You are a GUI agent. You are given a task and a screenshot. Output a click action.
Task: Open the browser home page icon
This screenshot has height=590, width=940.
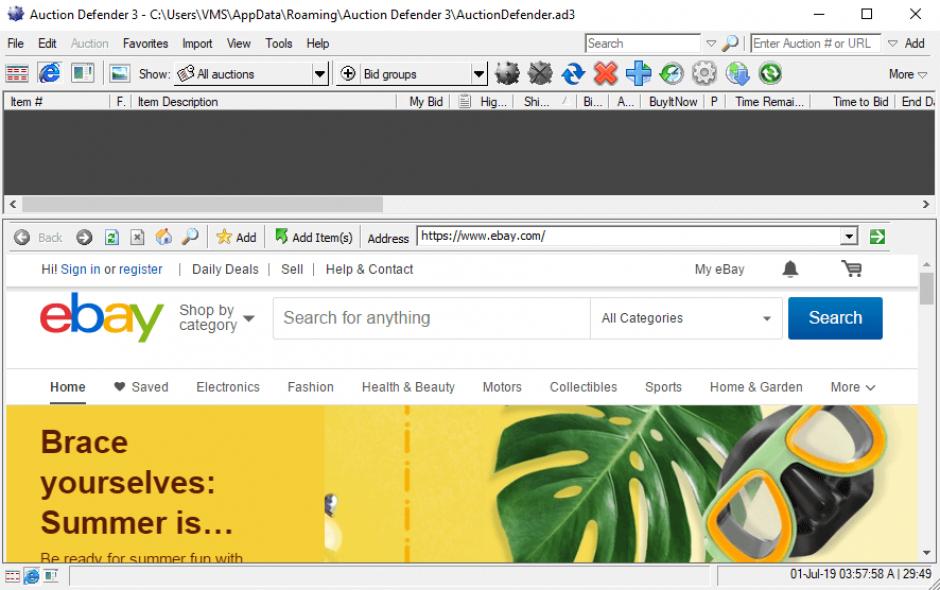point(164,237)
